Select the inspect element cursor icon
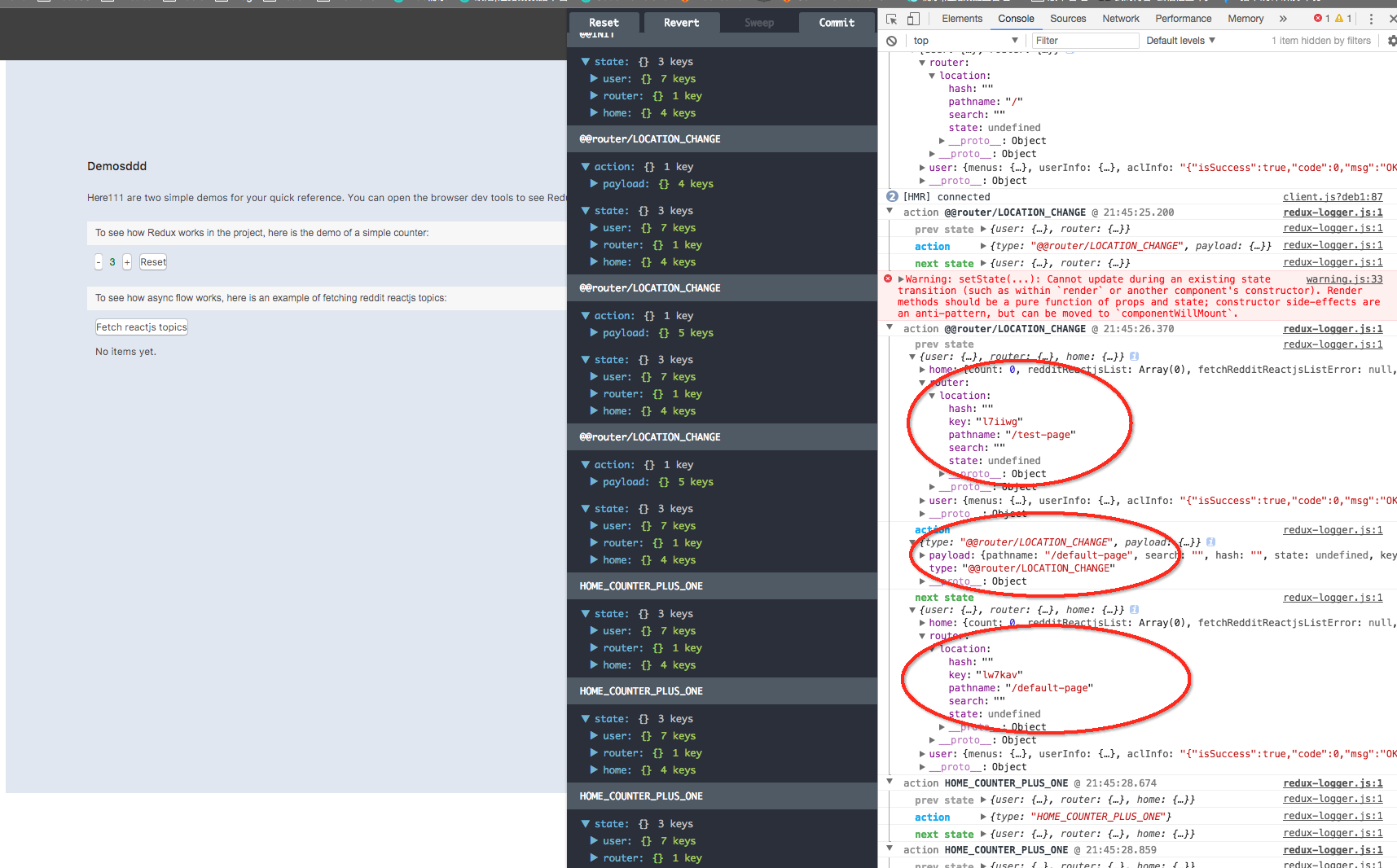The height and width of the screenshot is (868, 1397). coord(892,18)
